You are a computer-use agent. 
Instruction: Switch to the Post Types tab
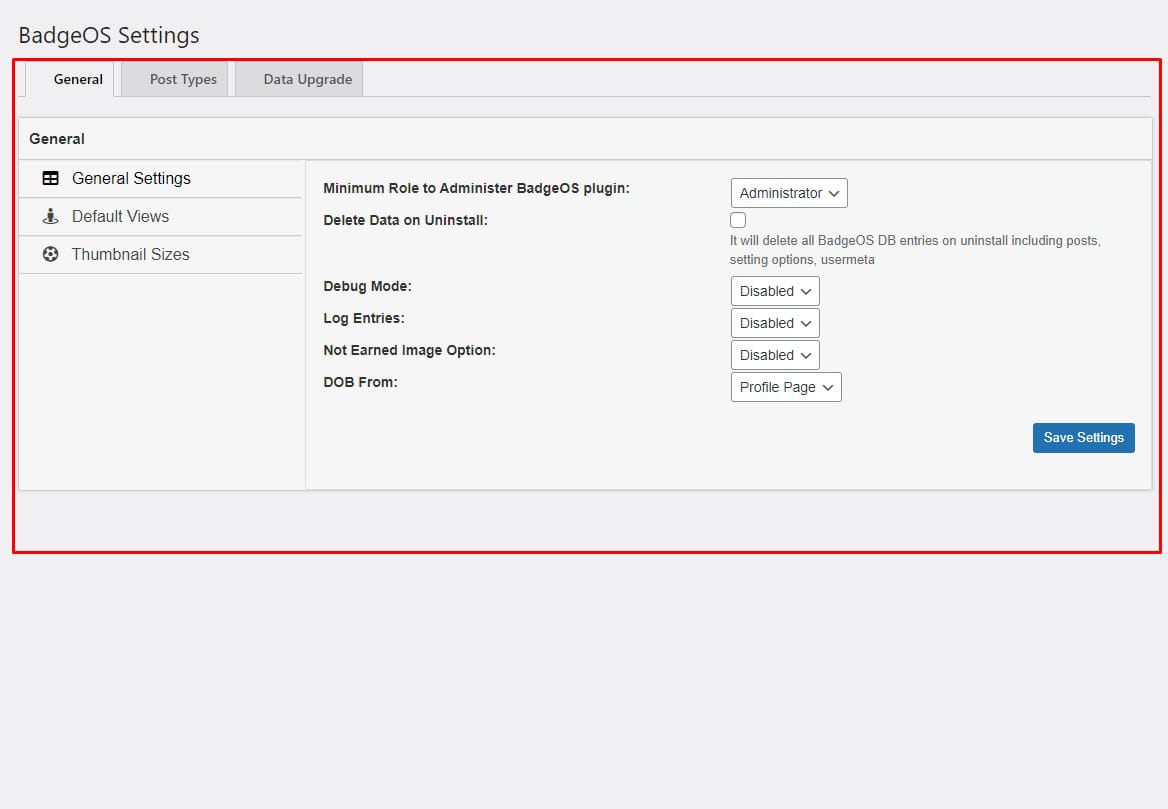tap(183, 80)
